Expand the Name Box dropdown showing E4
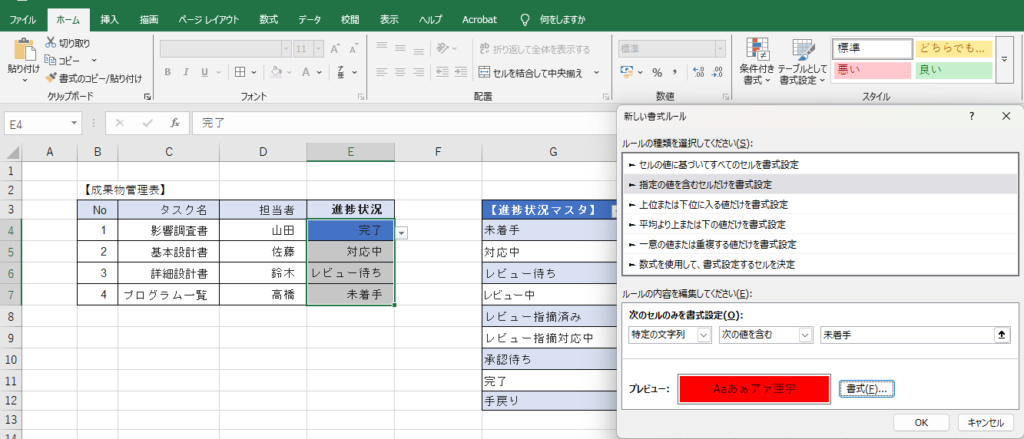 click(73, 123)
